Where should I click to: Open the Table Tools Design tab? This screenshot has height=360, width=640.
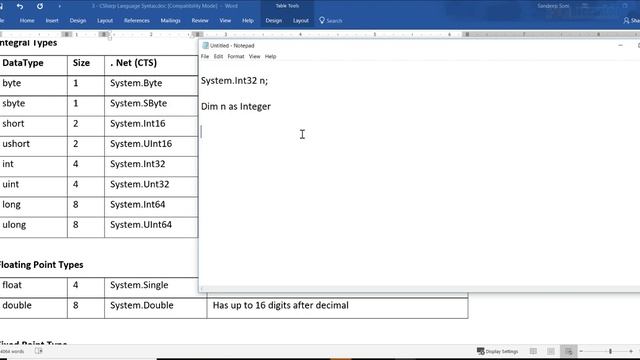click(x=273, y=20)
